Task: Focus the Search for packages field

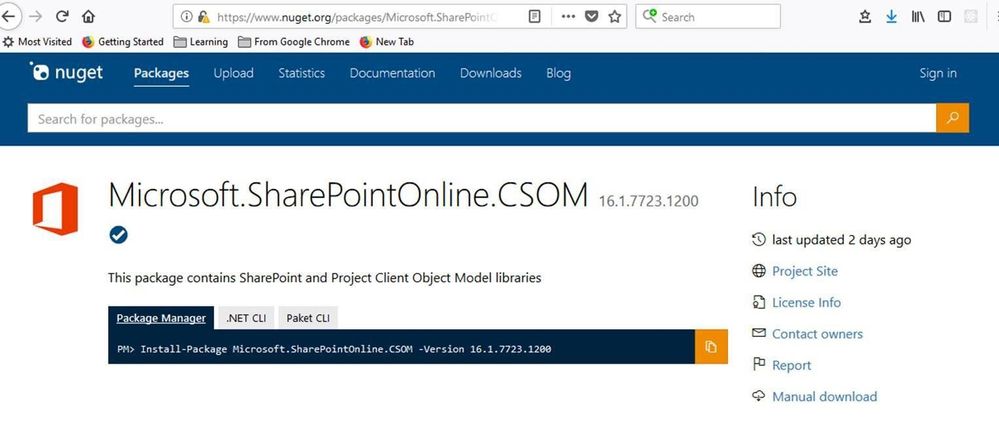Action: 482,119
